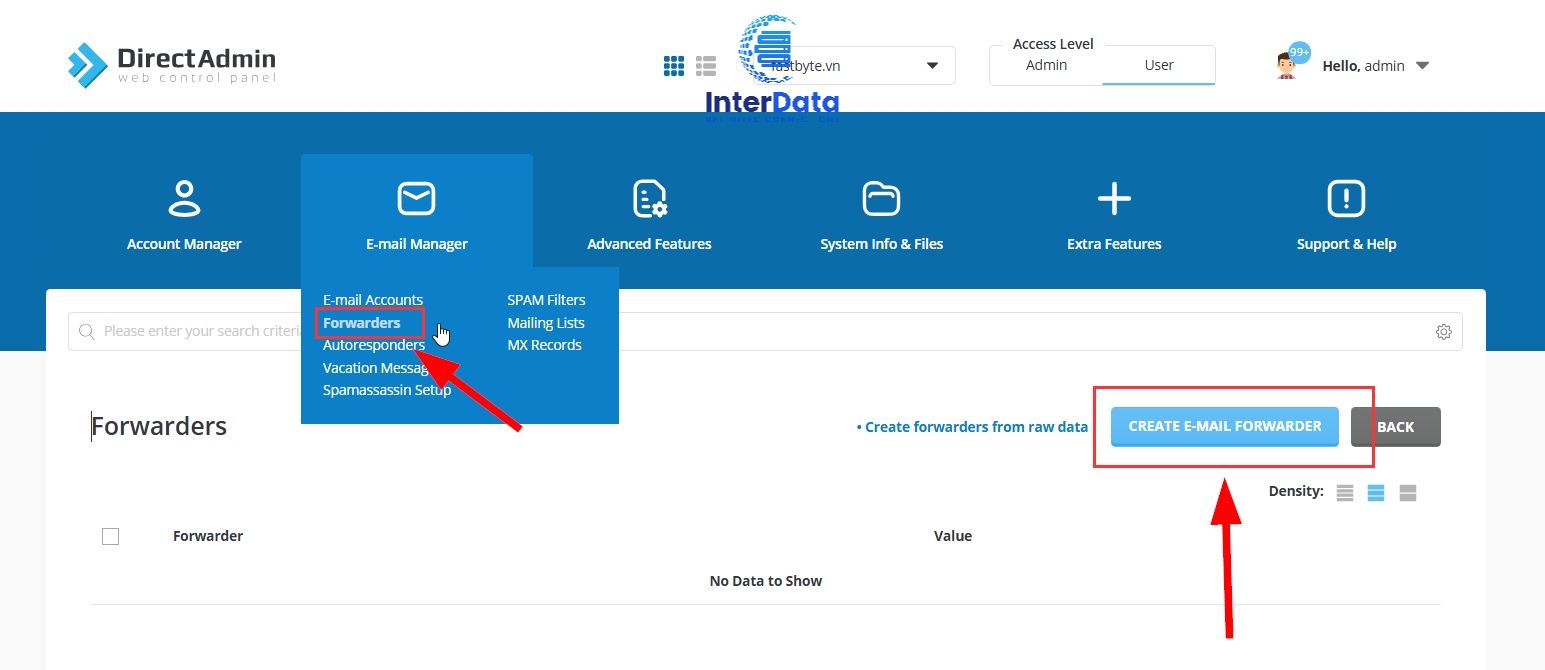Click the BACK button

[x=1396, y=427]
